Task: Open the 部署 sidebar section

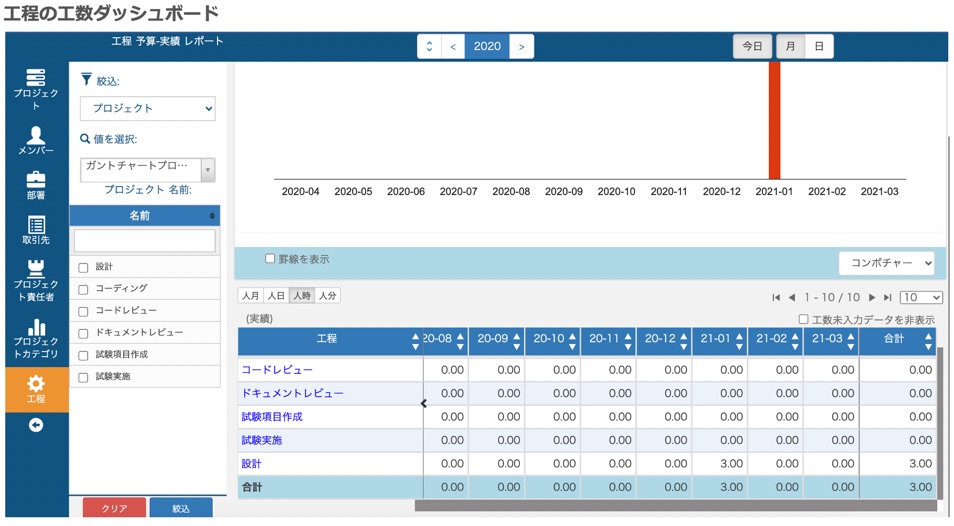Action: click(36, 185)
